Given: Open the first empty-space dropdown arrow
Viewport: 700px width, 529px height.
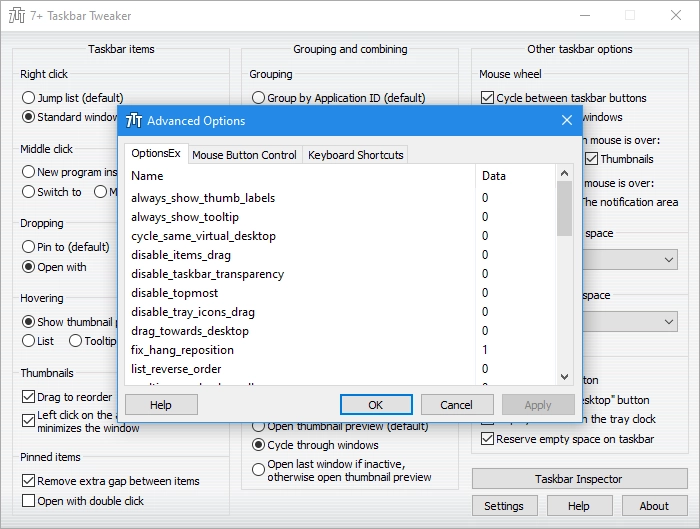Looking at the screenshot, I should (x=668, y=259).
